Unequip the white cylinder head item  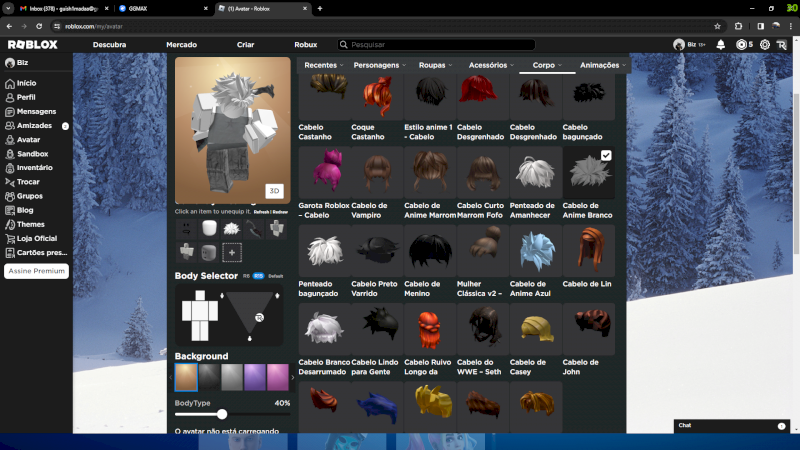pyautogui.click(x=209, y=229)
